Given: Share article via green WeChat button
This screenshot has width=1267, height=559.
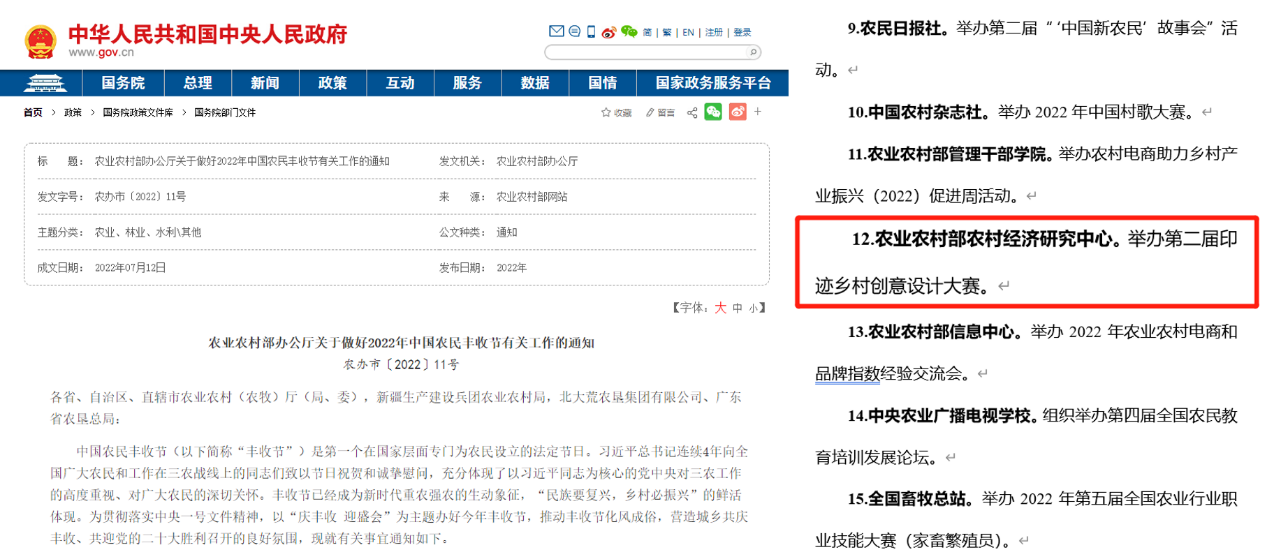Looking at the screenshot, I should 713,111.
